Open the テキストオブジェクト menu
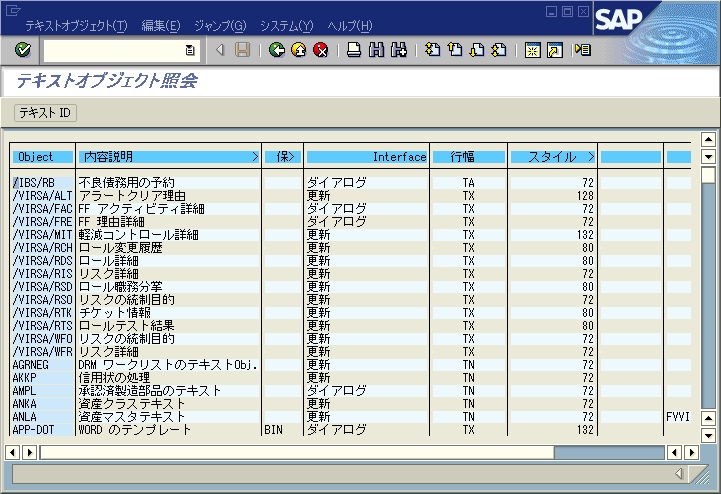The height and width of the screenshot is (494, 721). pos(76,25)
